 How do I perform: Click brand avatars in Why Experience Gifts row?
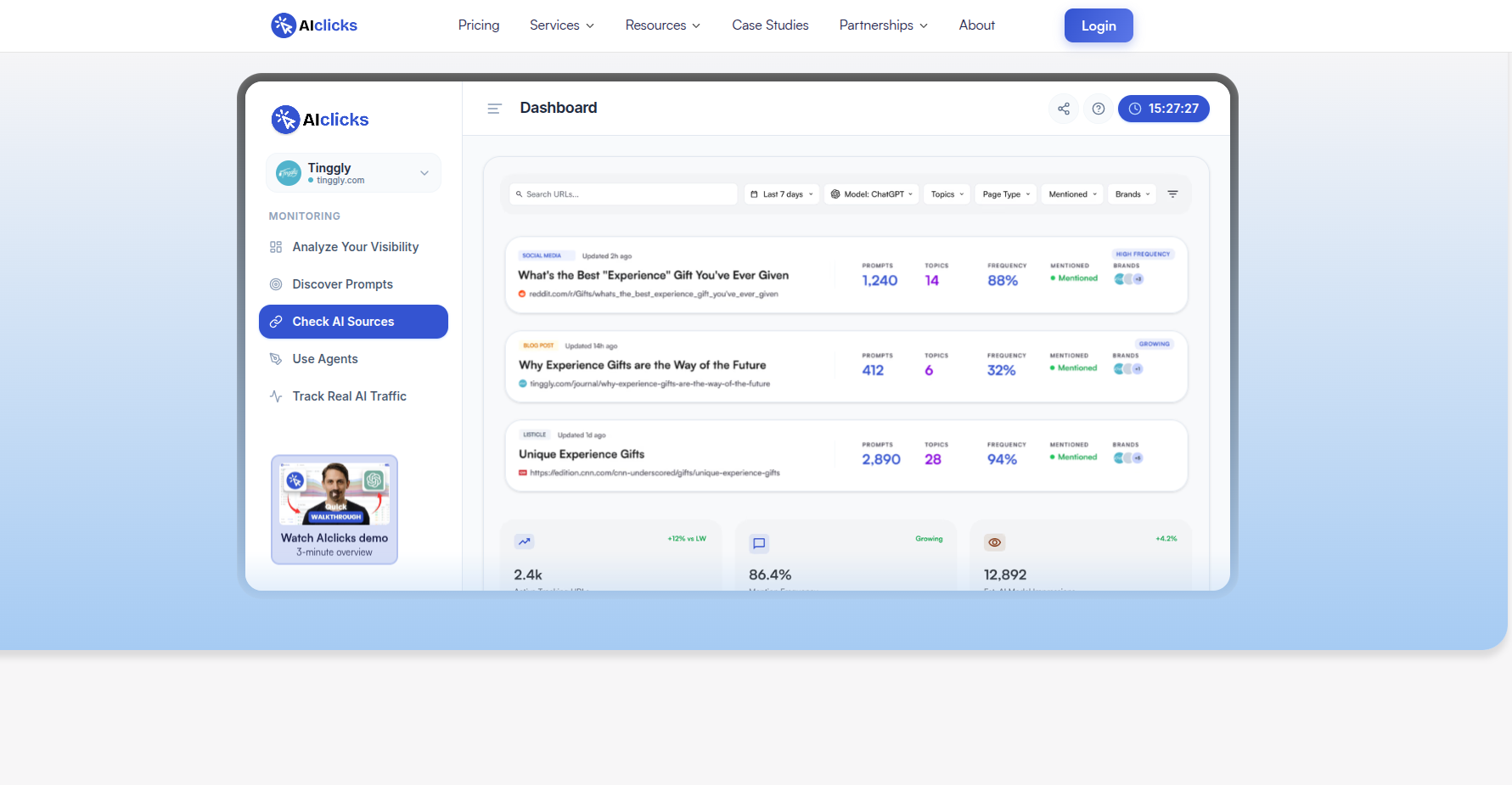[1128, 369]
